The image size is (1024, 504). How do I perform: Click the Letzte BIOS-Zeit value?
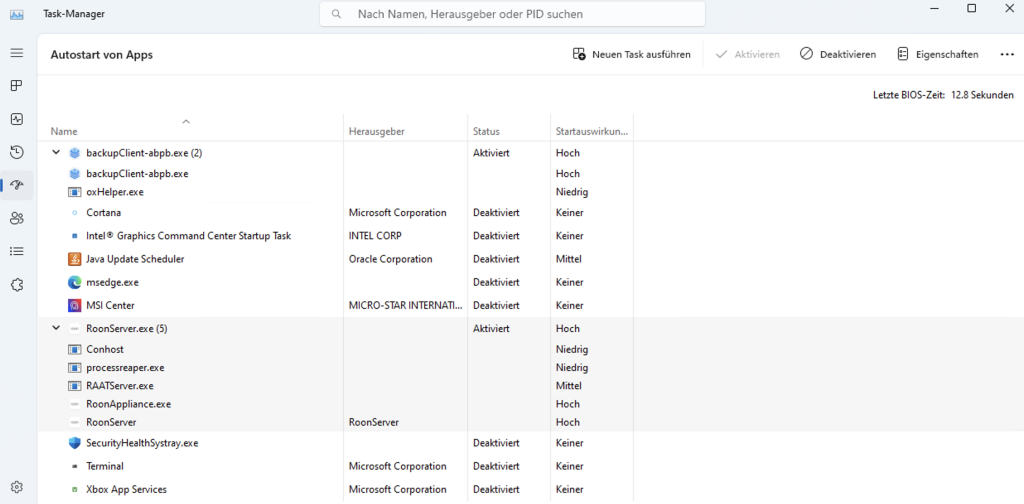click(982, 95)
